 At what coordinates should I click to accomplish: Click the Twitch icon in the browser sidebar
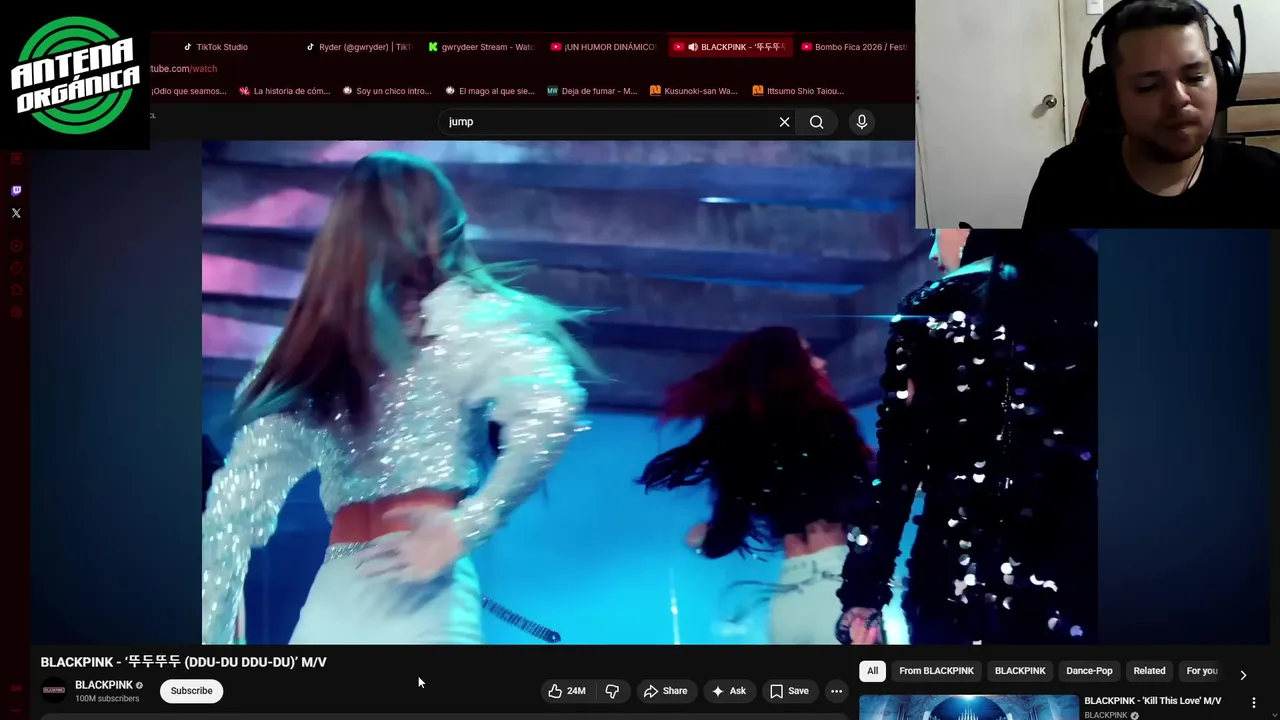pyautogui.click(x=16, y=190)
